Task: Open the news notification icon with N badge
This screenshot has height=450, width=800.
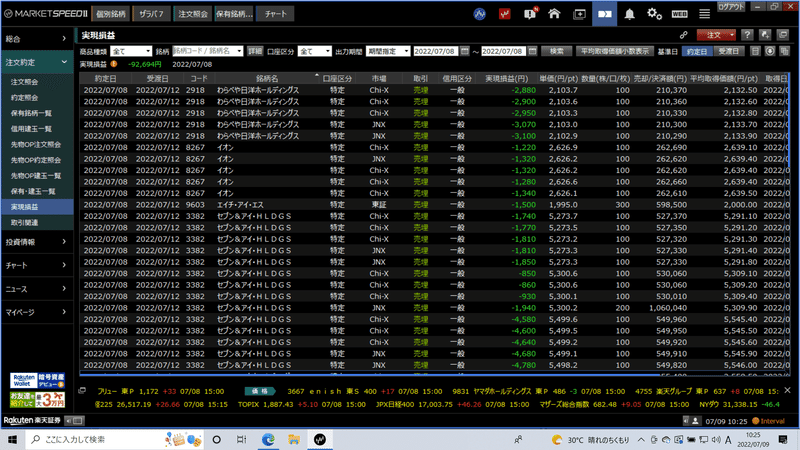Action: [530, 14]
